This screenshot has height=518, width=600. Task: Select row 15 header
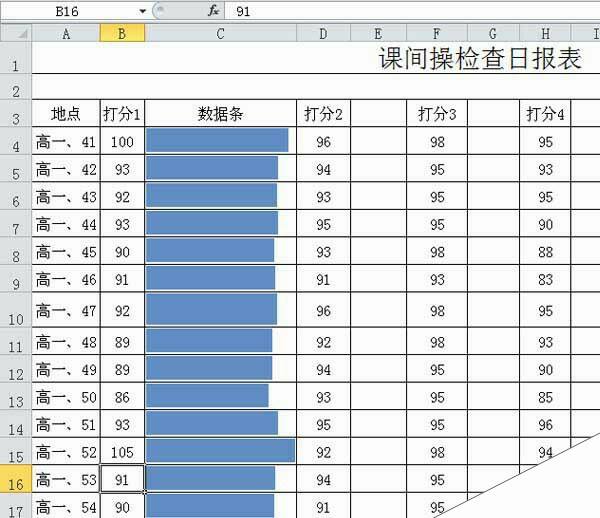coord(16,452)
